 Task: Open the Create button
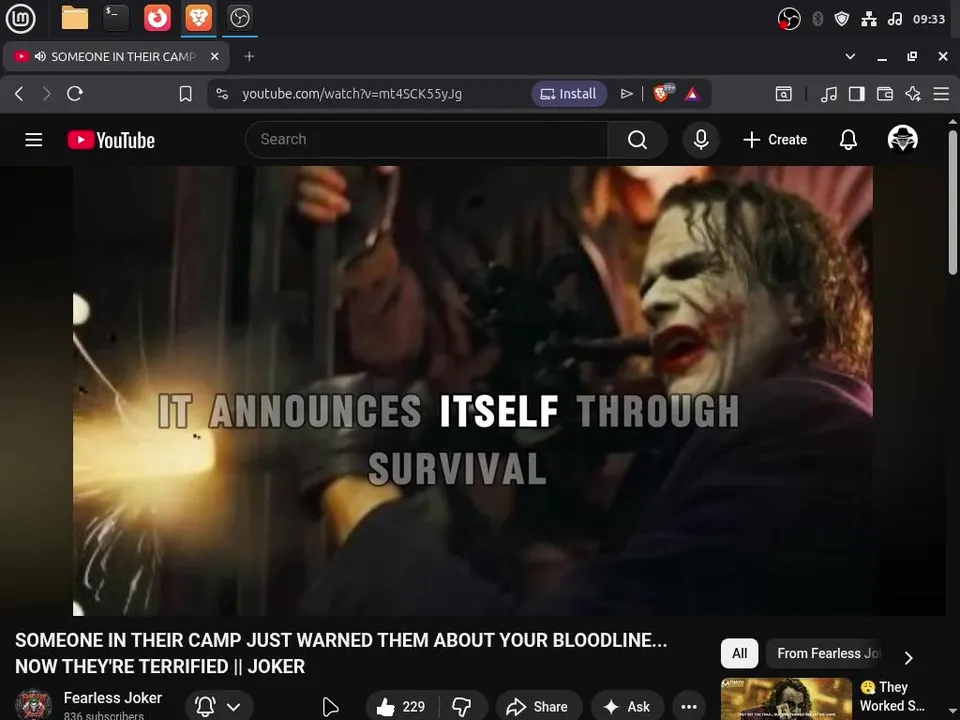[x=775, y=140]
